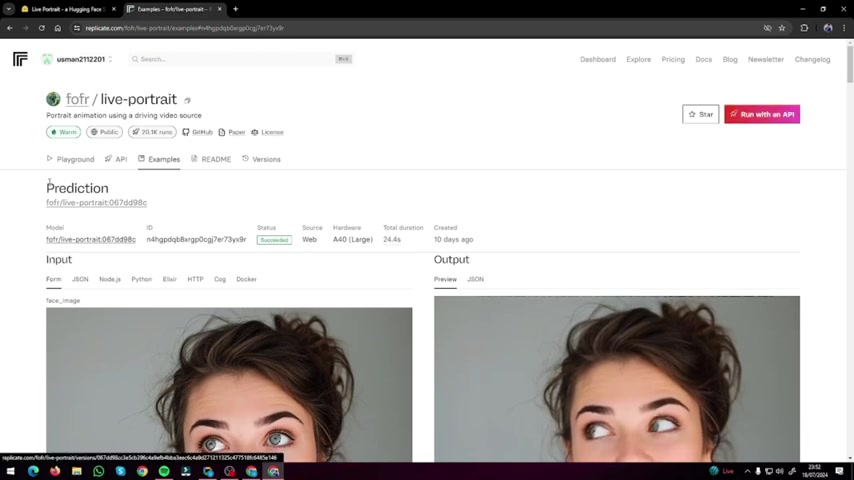Switch to the API tab

click(x=116, y=159)
